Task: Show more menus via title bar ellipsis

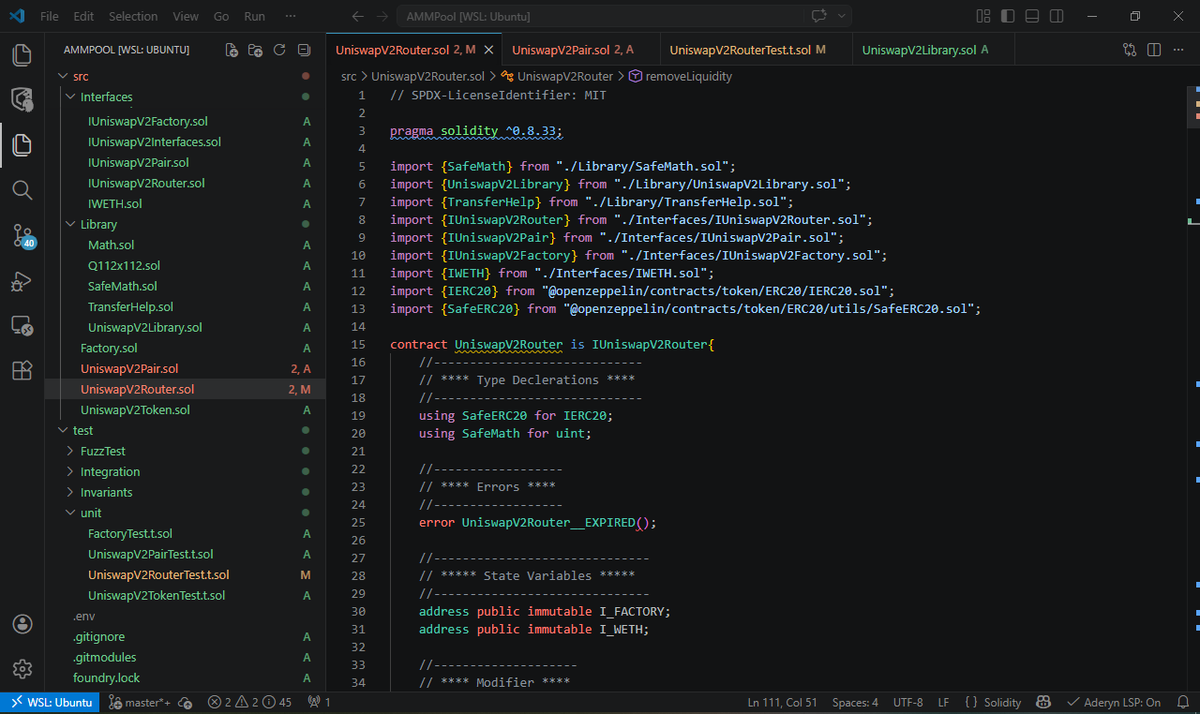Action: pos(290,17)
